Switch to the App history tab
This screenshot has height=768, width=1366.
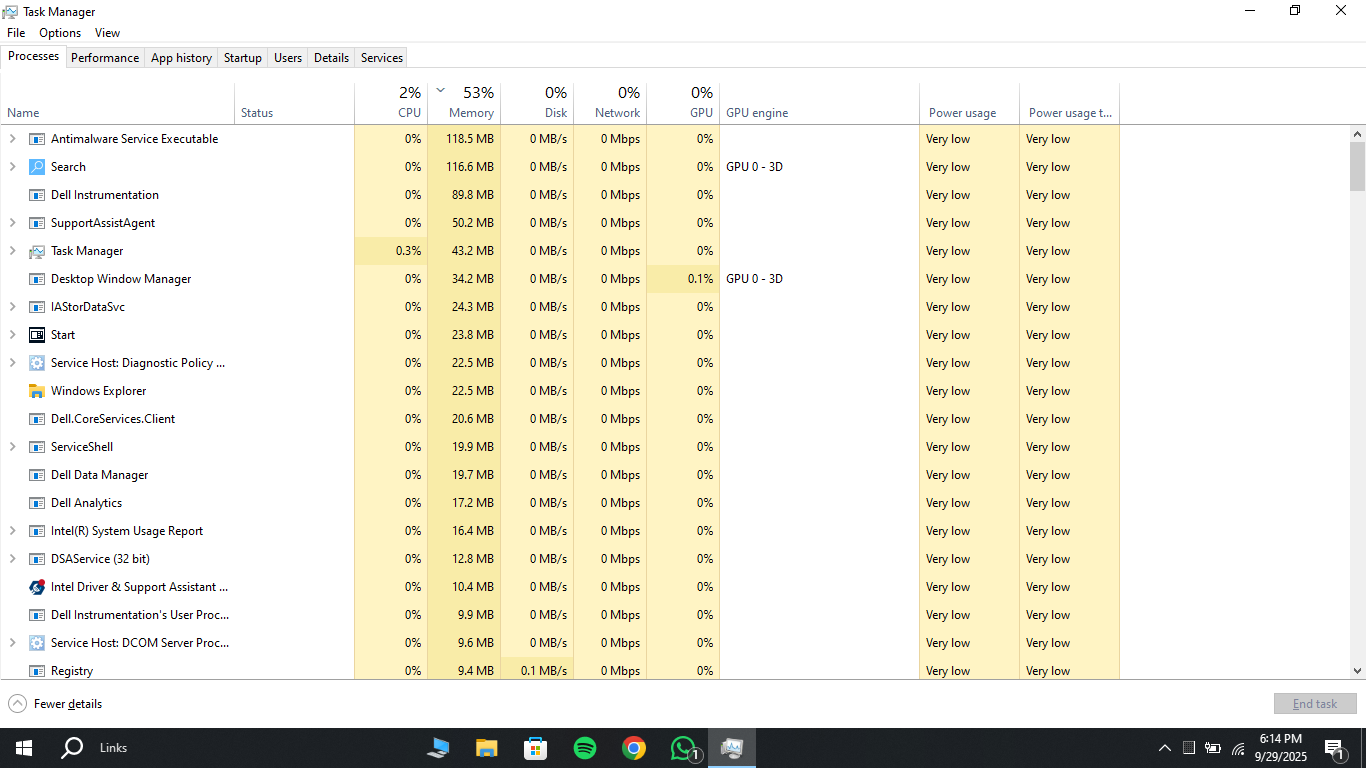pyautogui.click(x=181, y=58)
